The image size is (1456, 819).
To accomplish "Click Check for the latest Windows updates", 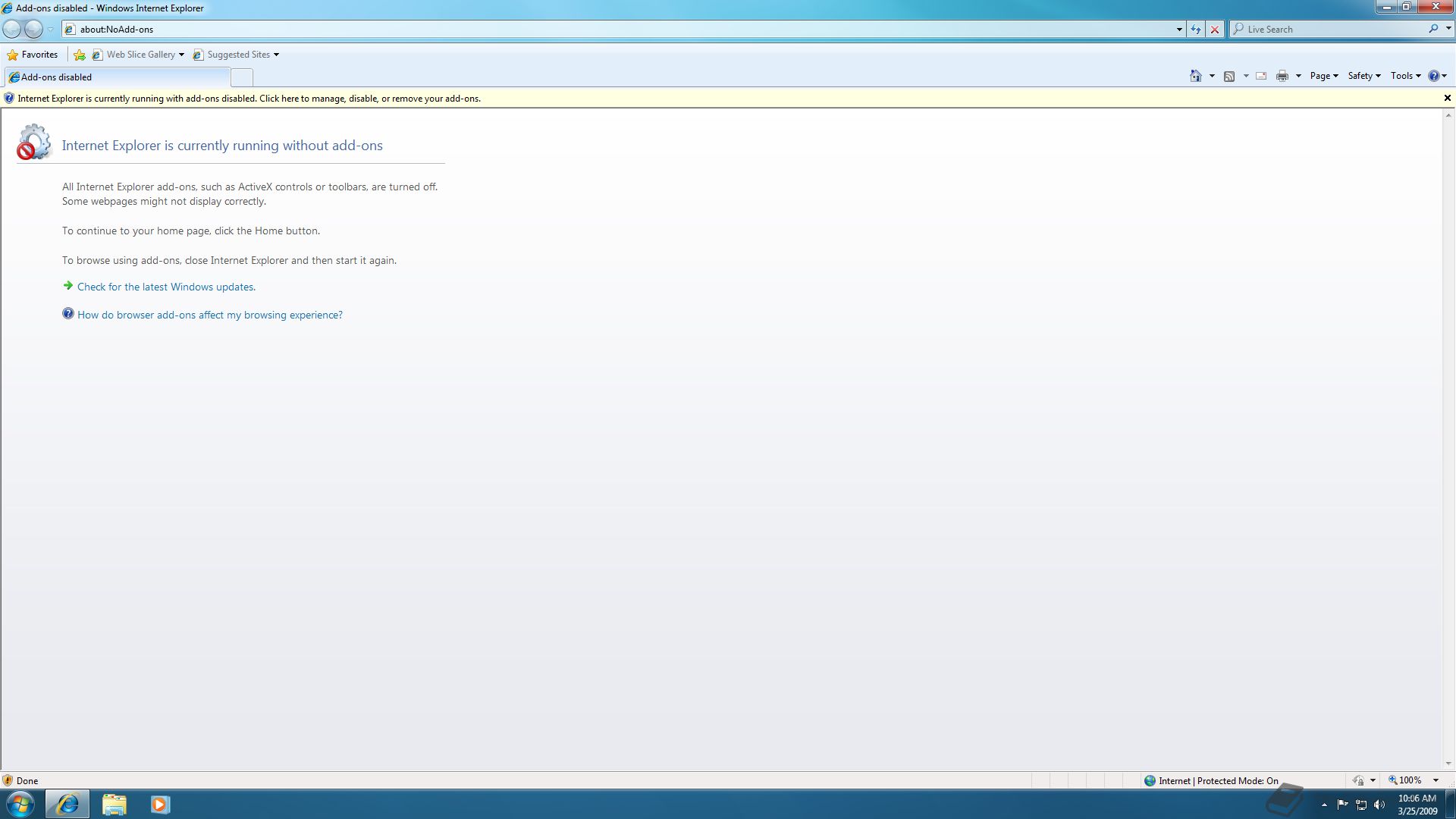I will pyautogui.click(x=166, y=287).
